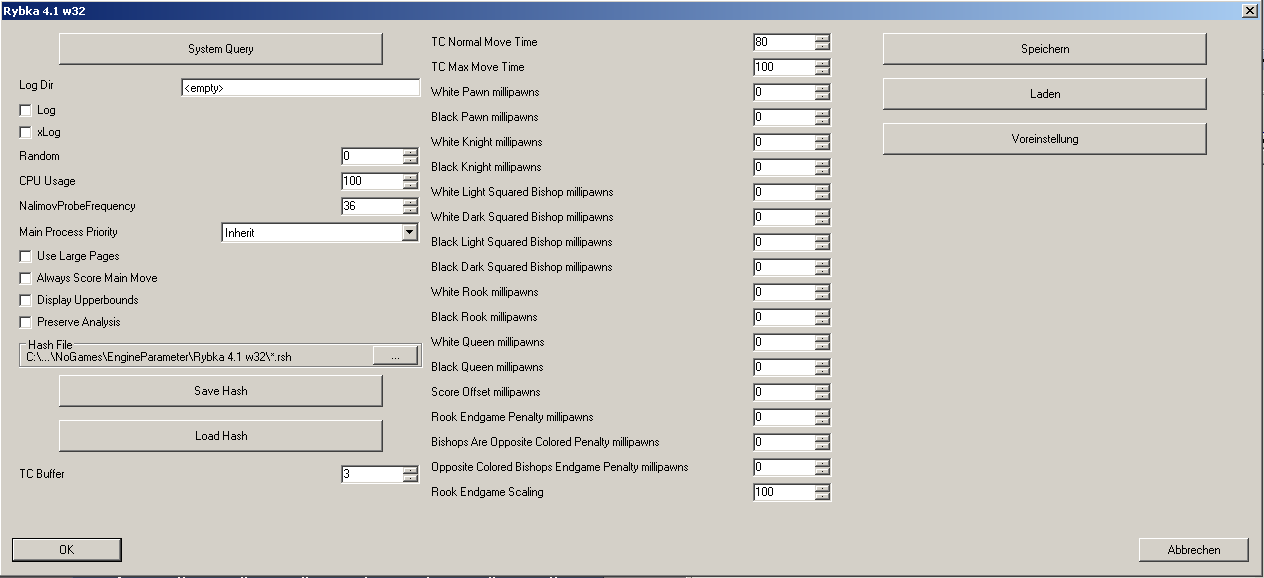Screen dimensions: 1264x578
Task: Click the Load Hash button
Action: tap(221, 436)
